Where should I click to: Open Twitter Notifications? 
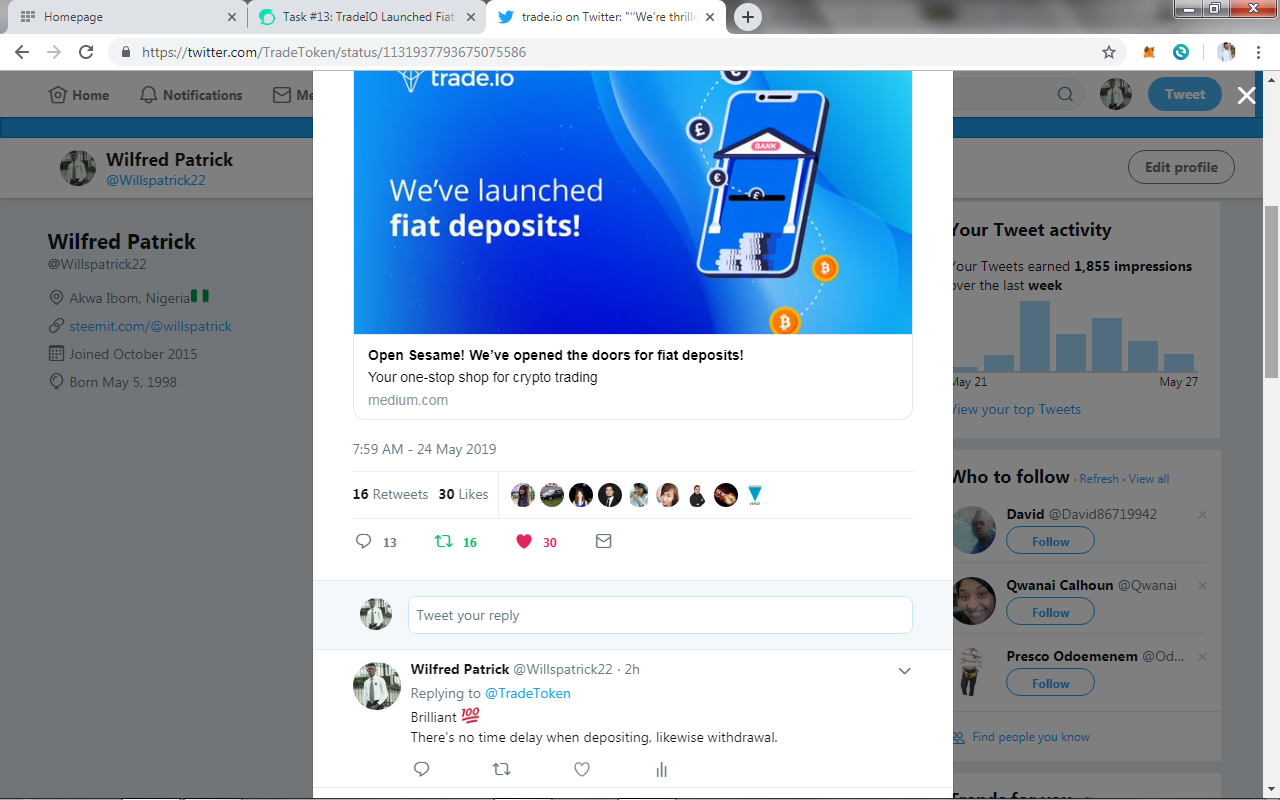point(191,95)
